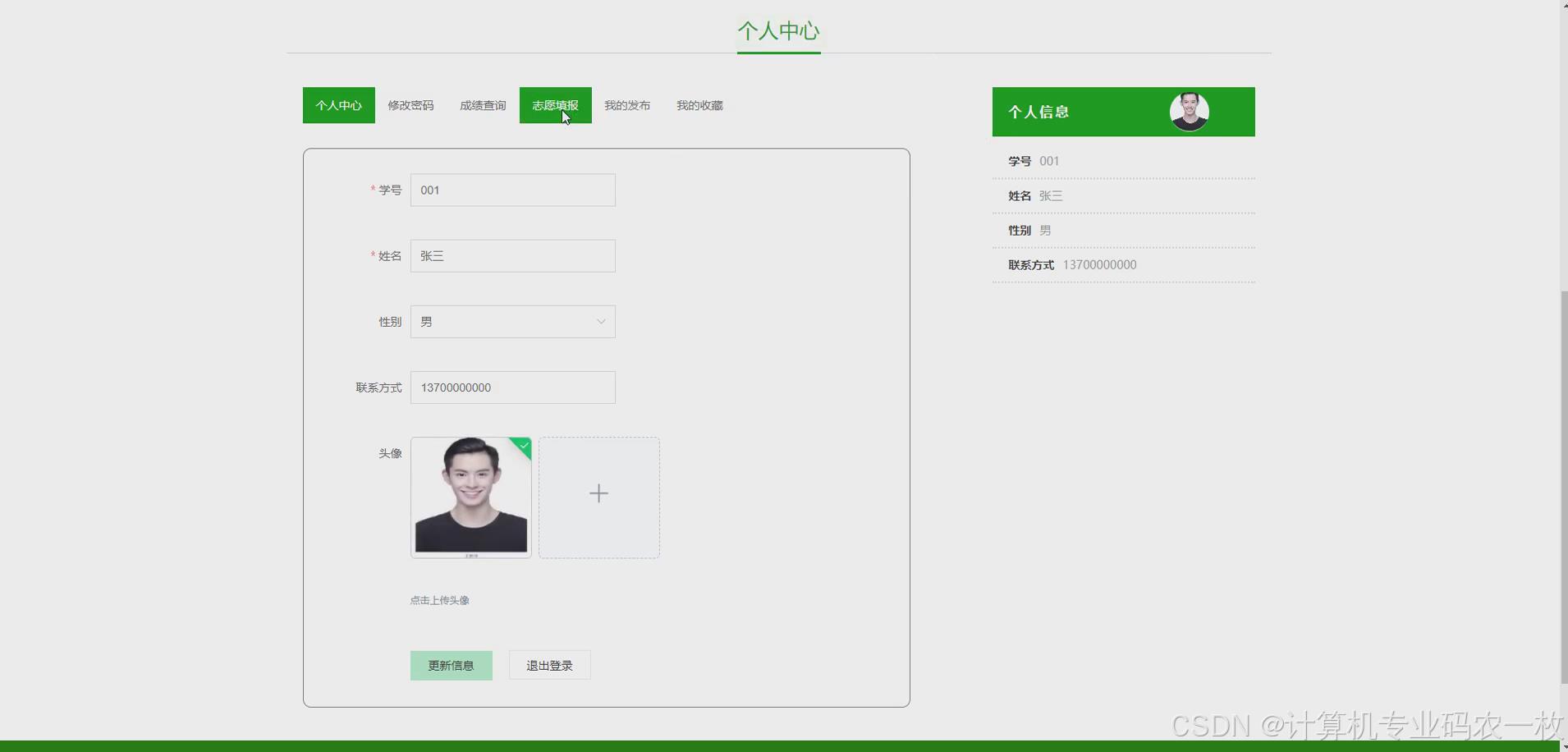Click the green checkmark badge on the avatar
The width and height of the screenshot is (1568, 752).
click(522, 447)
